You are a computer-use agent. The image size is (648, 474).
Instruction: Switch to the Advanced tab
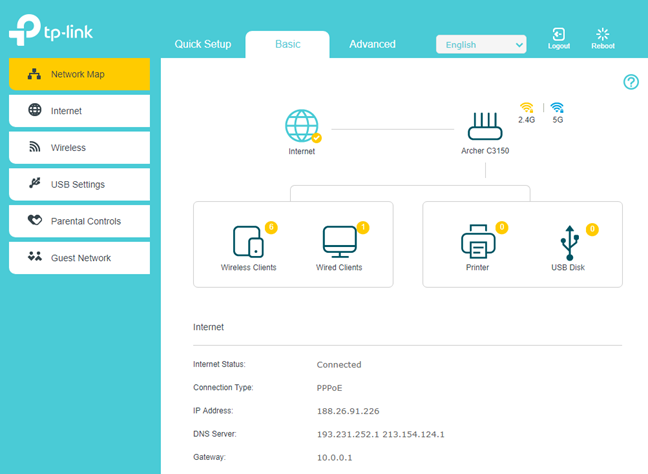[372, 44]
